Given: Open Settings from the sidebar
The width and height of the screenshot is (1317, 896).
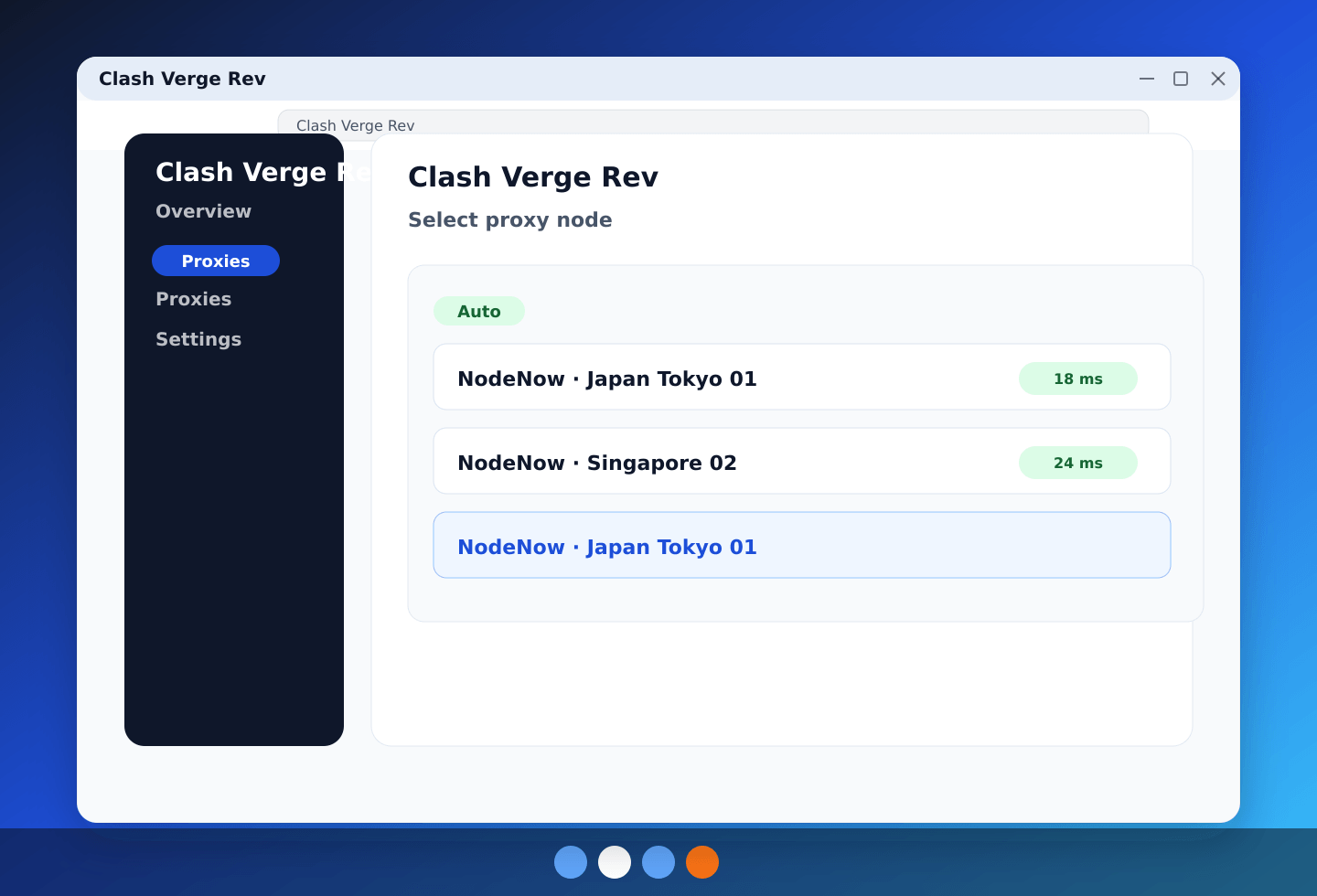Looking at the screenshot, I should click(198, 339).
